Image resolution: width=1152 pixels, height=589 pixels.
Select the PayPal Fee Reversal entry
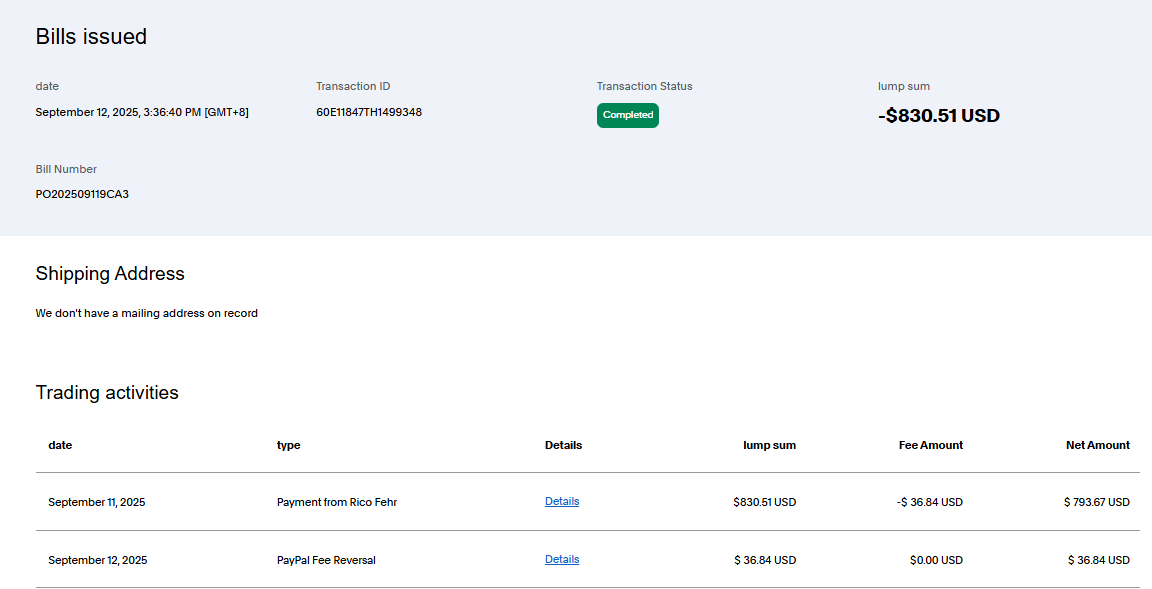tap(326, 560)
